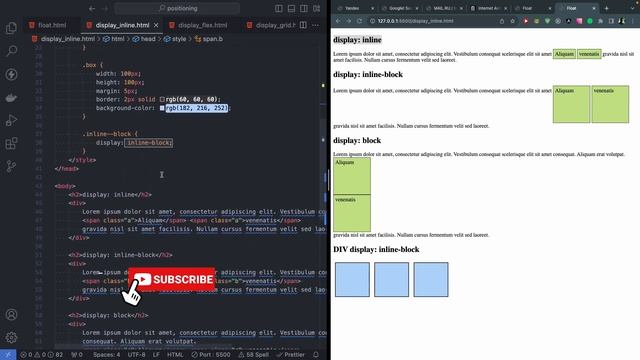Open the 58 Spell status item

253,355
